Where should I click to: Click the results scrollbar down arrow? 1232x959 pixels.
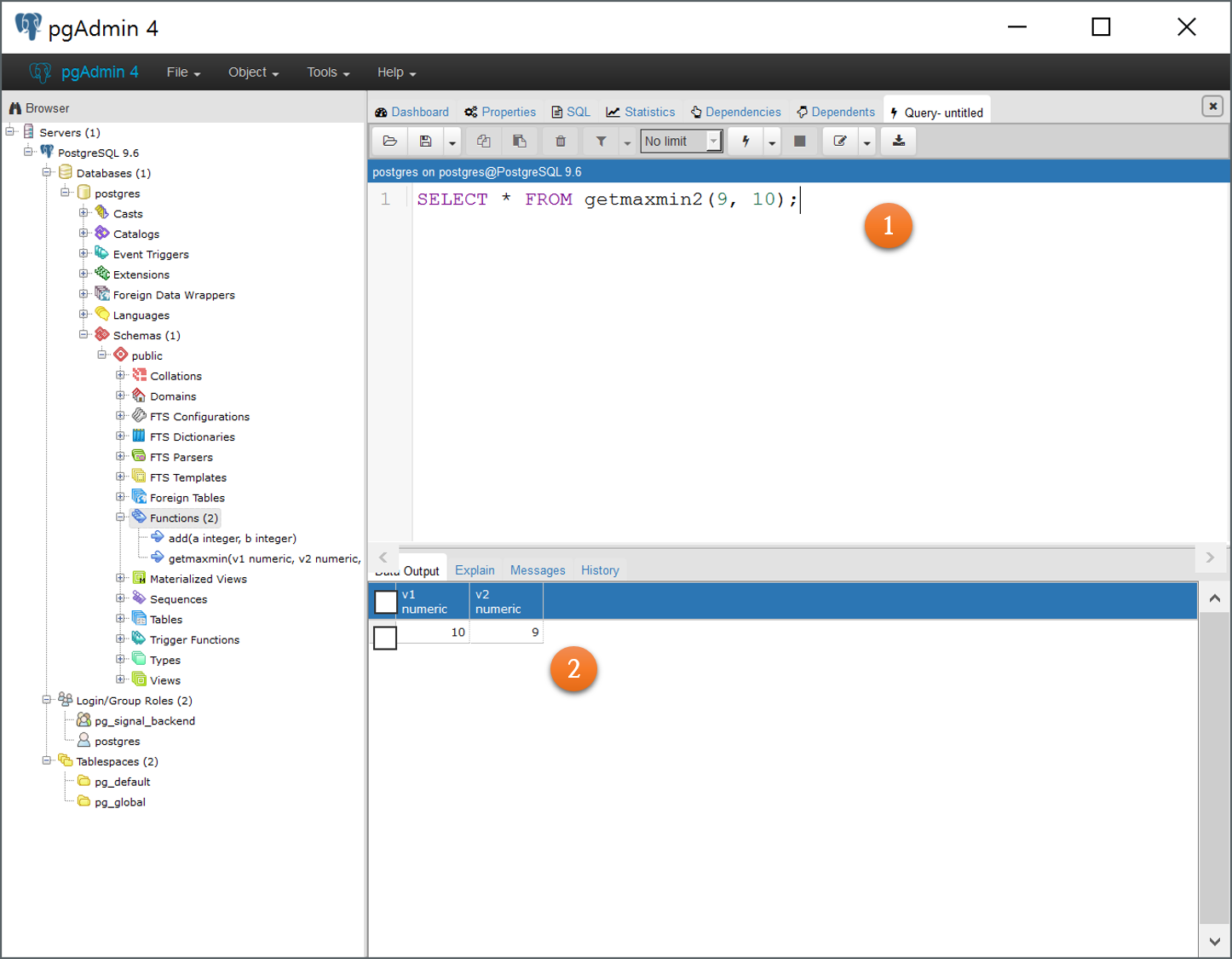pyautogui.click(x=1214, y=942)
